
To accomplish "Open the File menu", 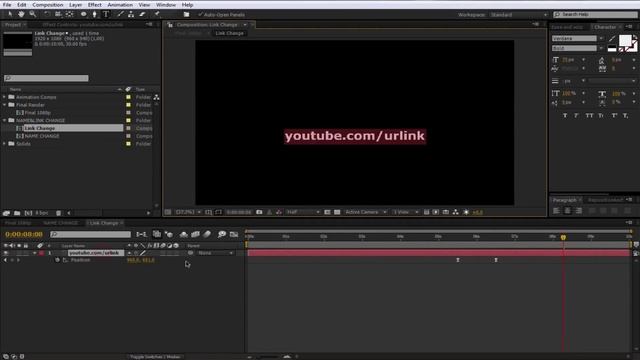I will coord(7,5).
